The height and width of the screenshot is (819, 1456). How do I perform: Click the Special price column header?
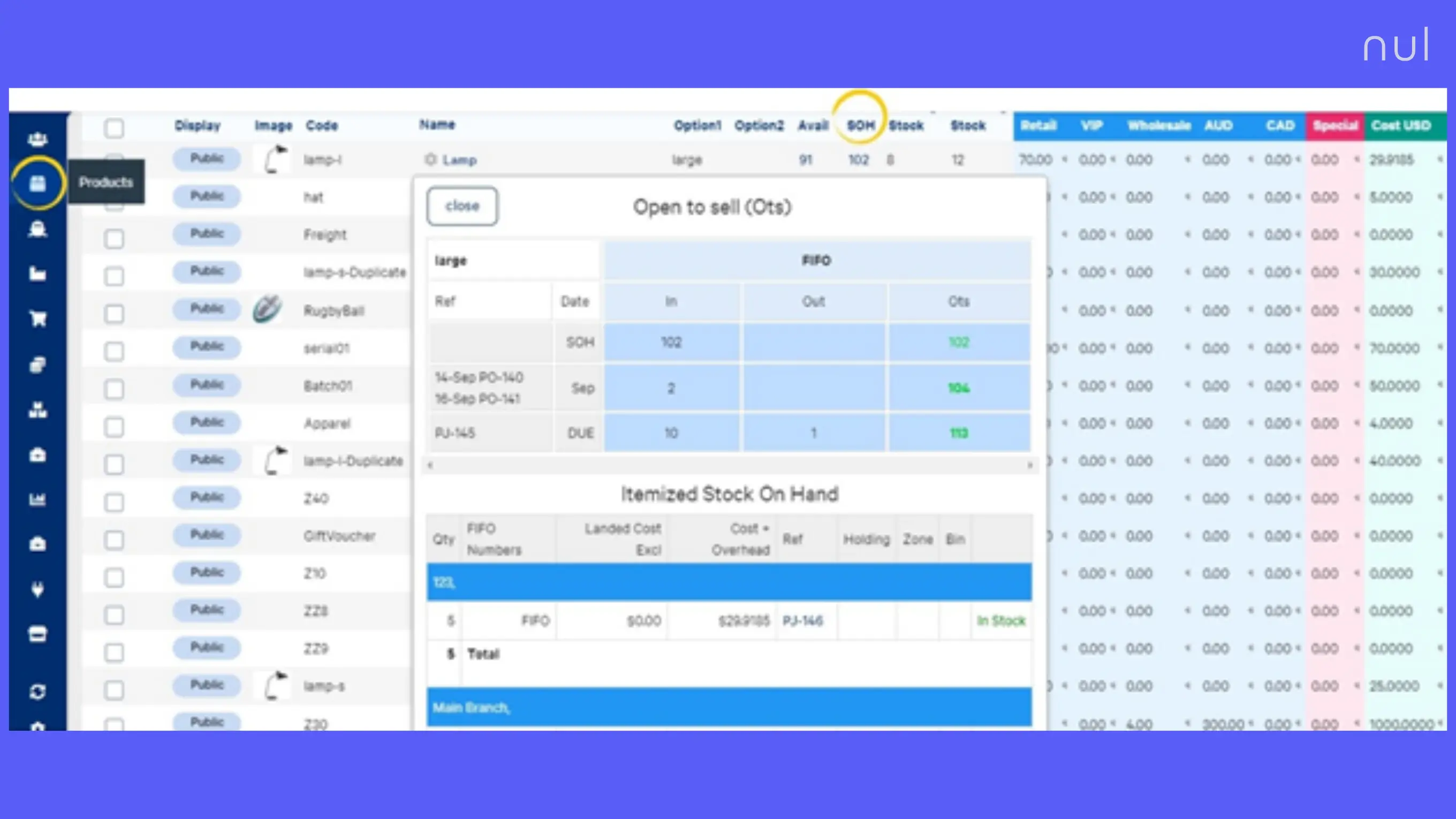[x=1335, y=125]
